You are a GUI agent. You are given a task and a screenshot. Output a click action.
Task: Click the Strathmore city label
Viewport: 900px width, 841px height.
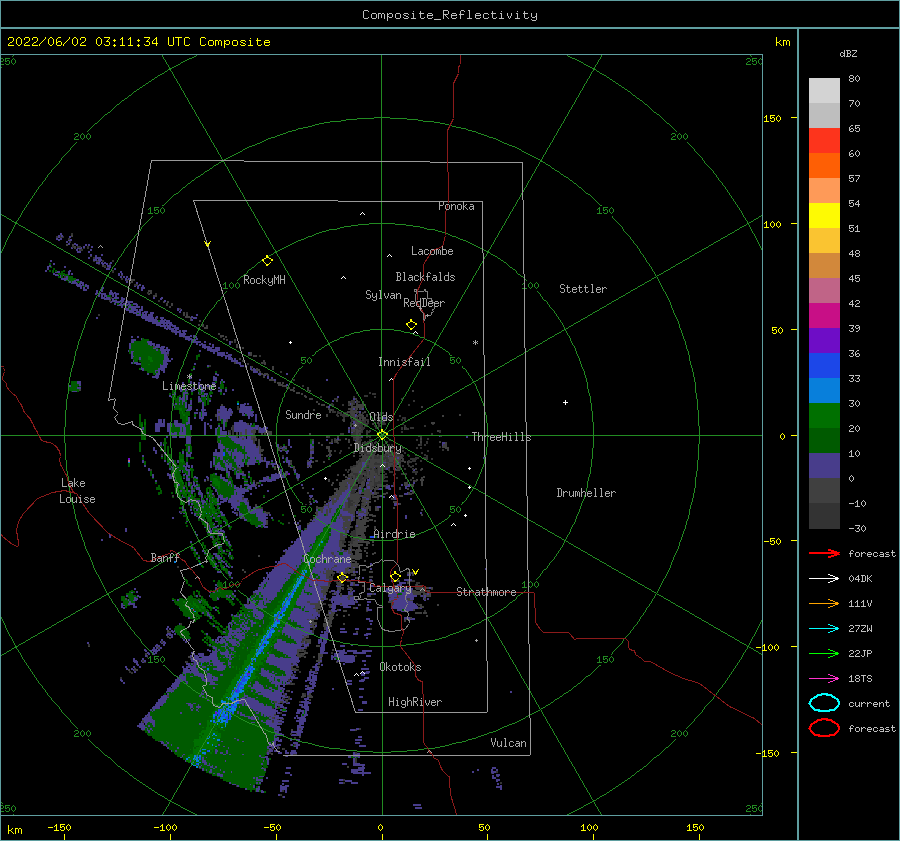(x=486, y=592)
